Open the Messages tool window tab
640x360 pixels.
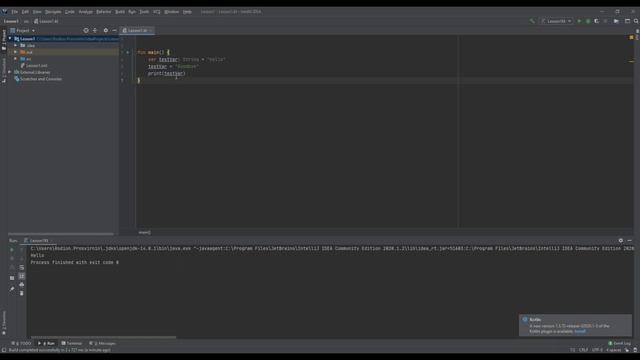pos(102,344)
